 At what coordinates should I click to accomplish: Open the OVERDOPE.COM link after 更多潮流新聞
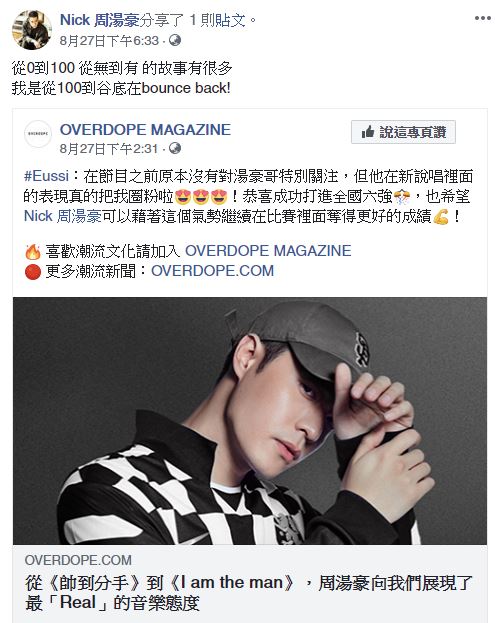click(x=213, y=271)
